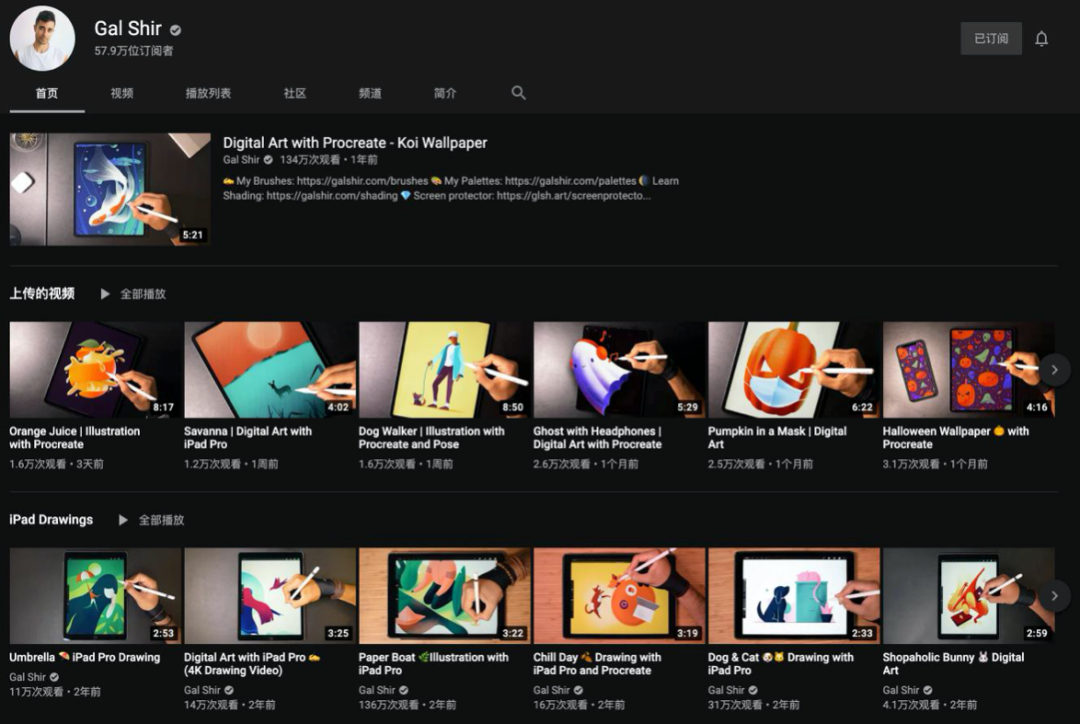Open the galshir.com/shading link
This screenshot has width=1080, height=724.
[x=332, y=196]
